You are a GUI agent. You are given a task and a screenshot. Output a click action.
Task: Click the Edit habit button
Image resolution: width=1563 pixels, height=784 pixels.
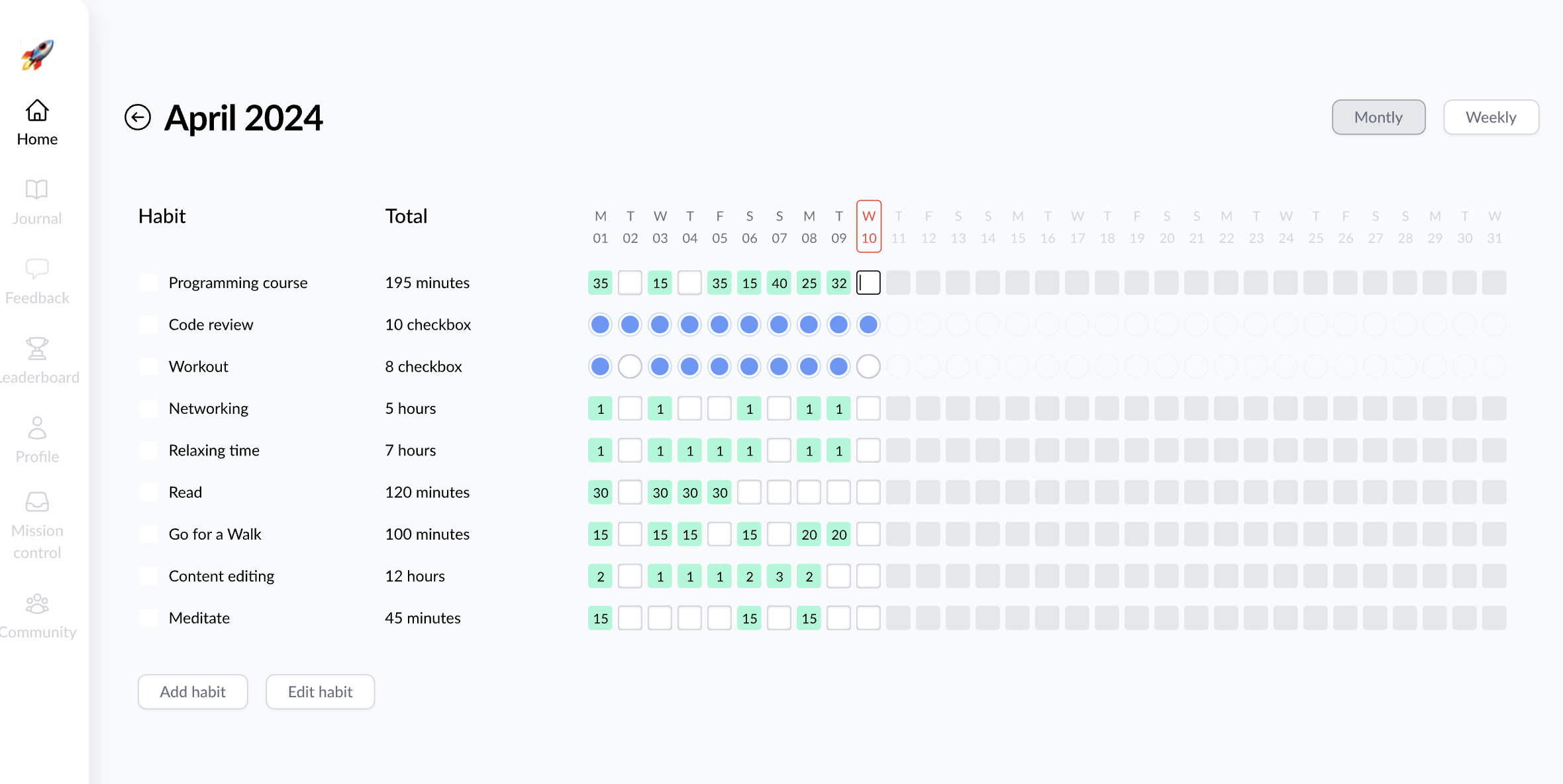pos(320,691)
